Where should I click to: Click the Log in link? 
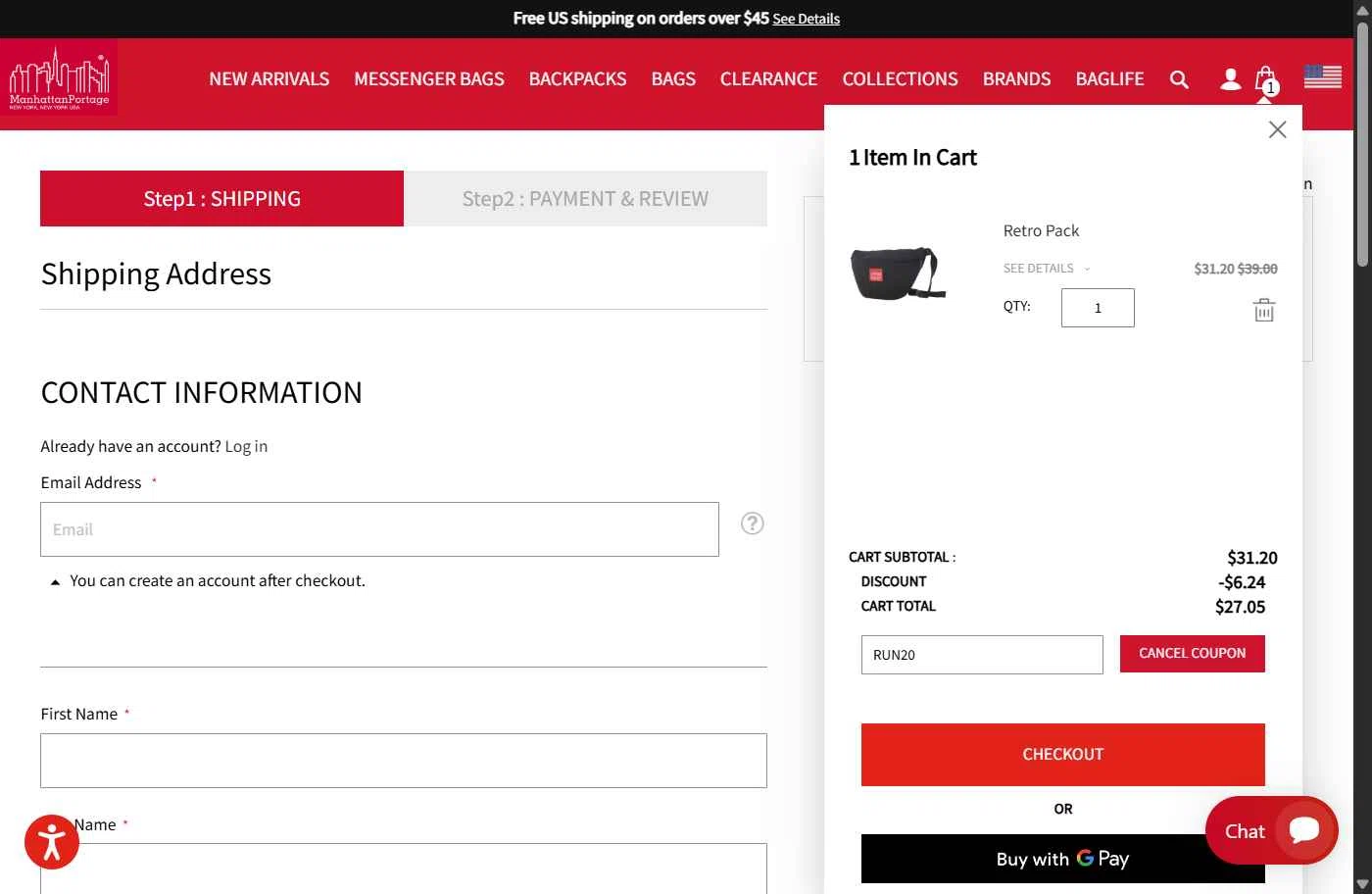click(246, 447)
